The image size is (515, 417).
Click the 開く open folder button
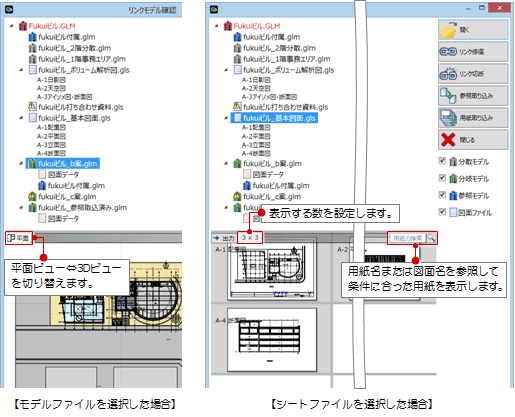coord(473,30)
